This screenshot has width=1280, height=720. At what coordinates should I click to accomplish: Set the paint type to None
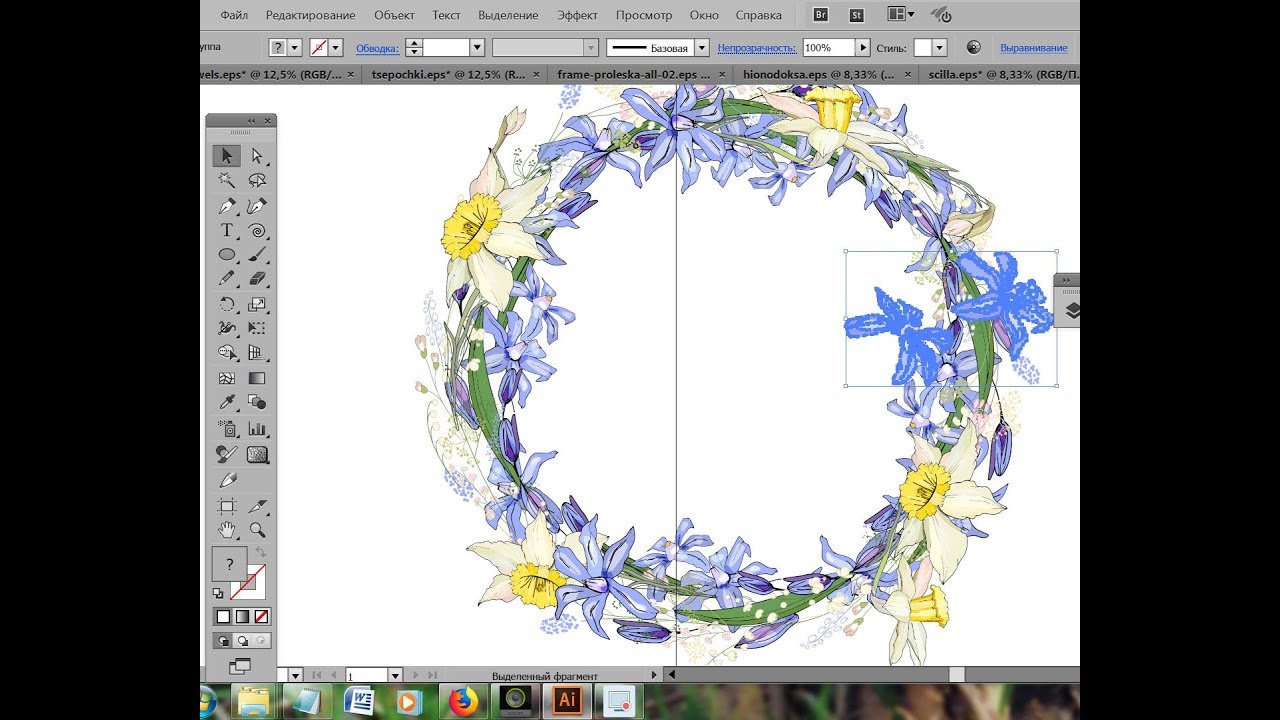point(261,616)
